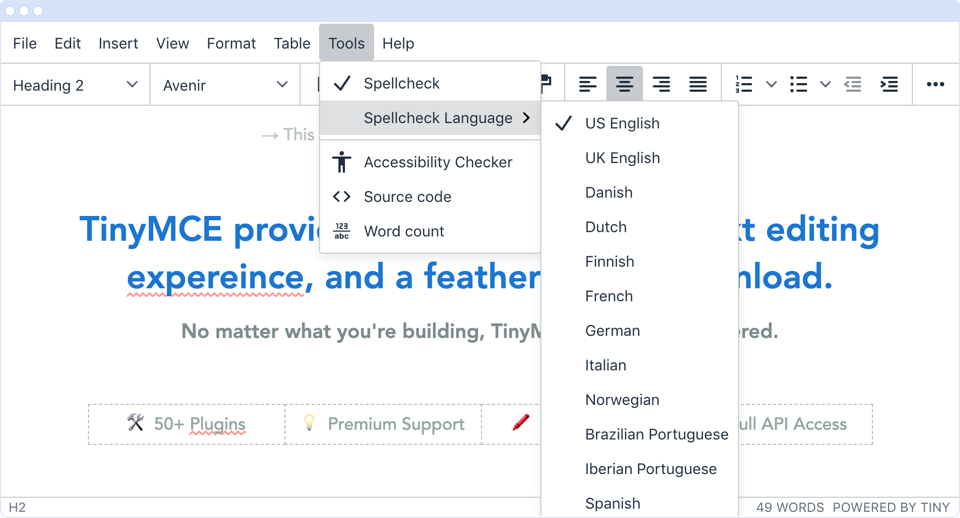The height and width of the screenshot is (518, 960).
Task: Click the increase indent icon
Action: tap(888, 84)
